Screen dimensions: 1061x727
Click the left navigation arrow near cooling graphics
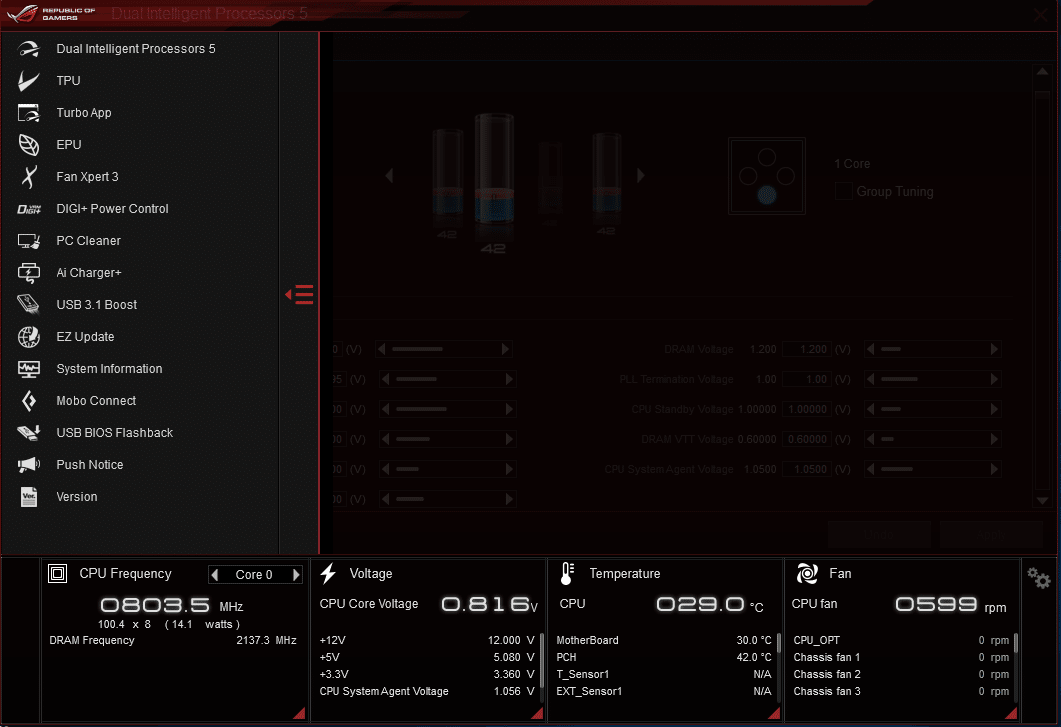point(389,175)
